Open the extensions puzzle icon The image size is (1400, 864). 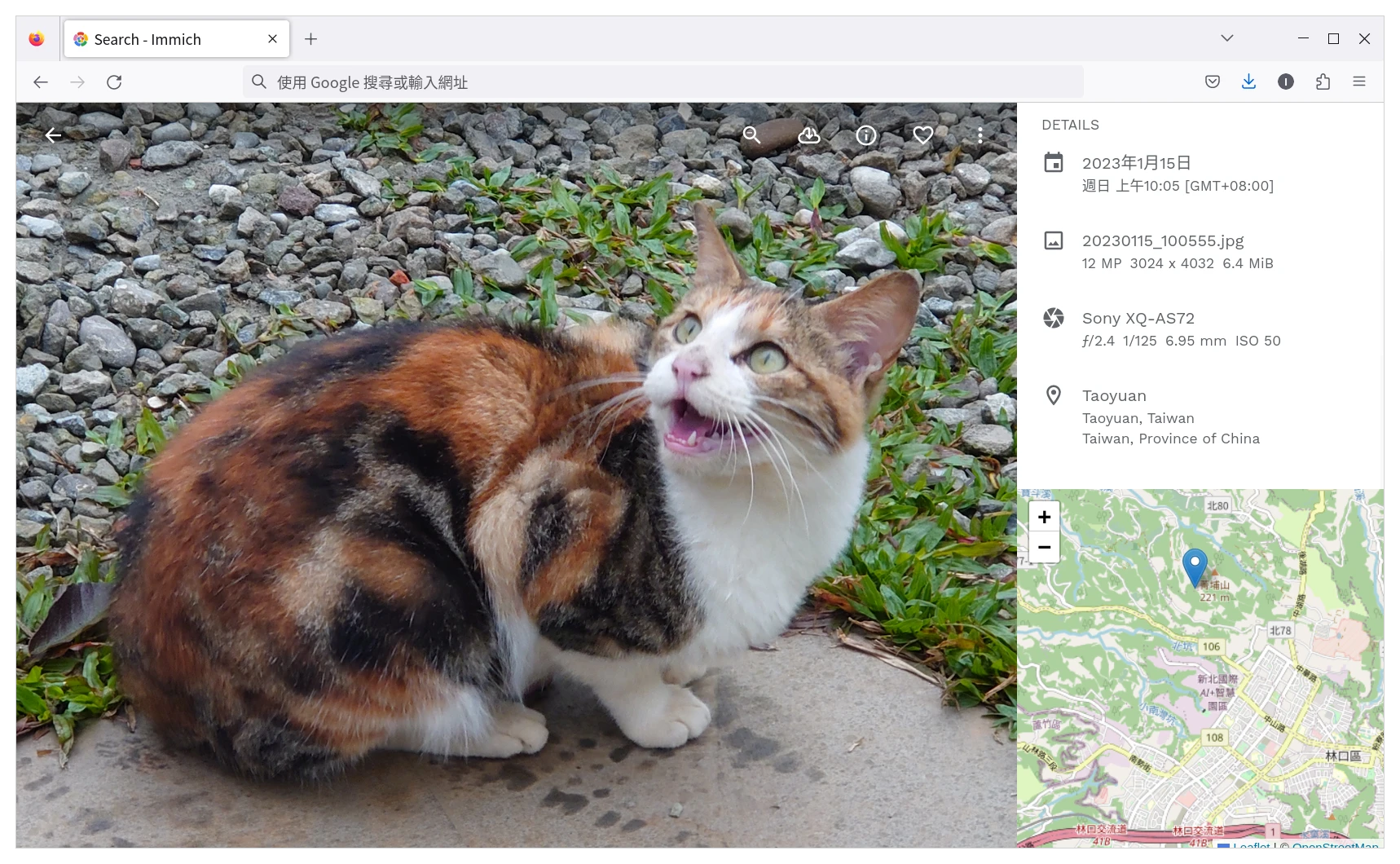pos(1323,82)
